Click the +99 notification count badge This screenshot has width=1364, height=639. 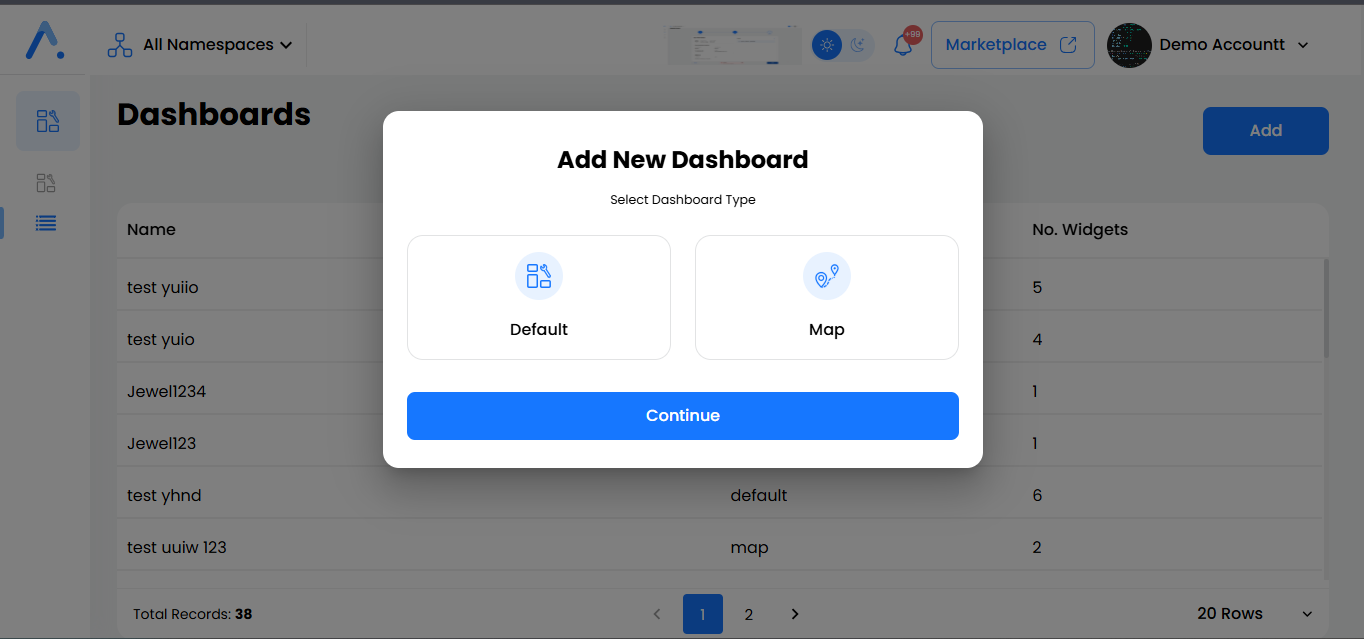[x=909, y=32]
